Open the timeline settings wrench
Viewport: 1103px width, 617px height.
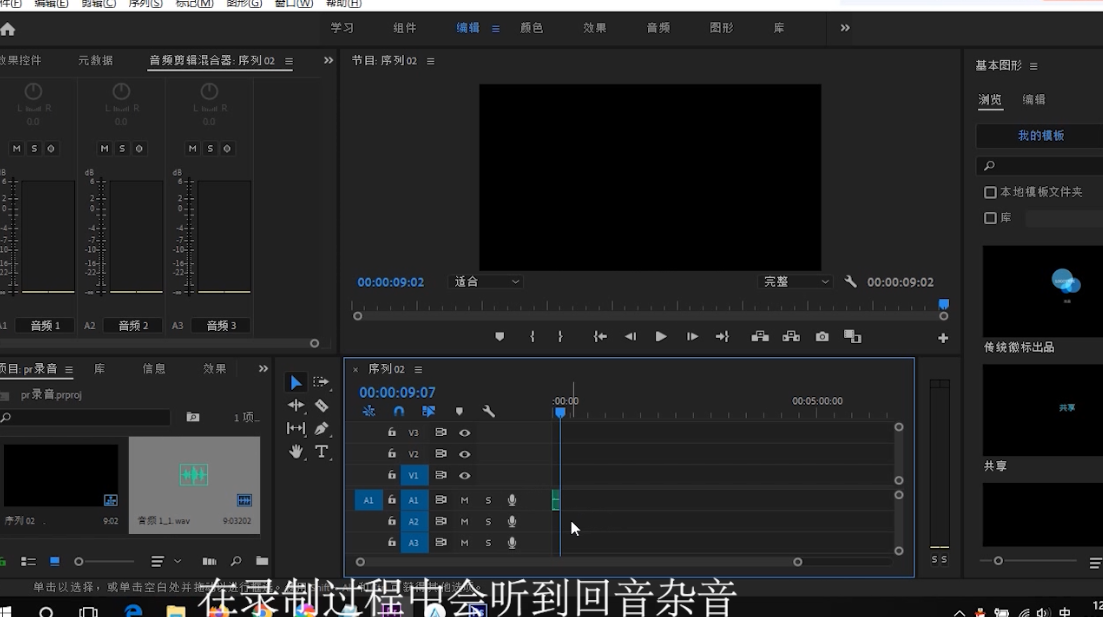tap(487, 411)
